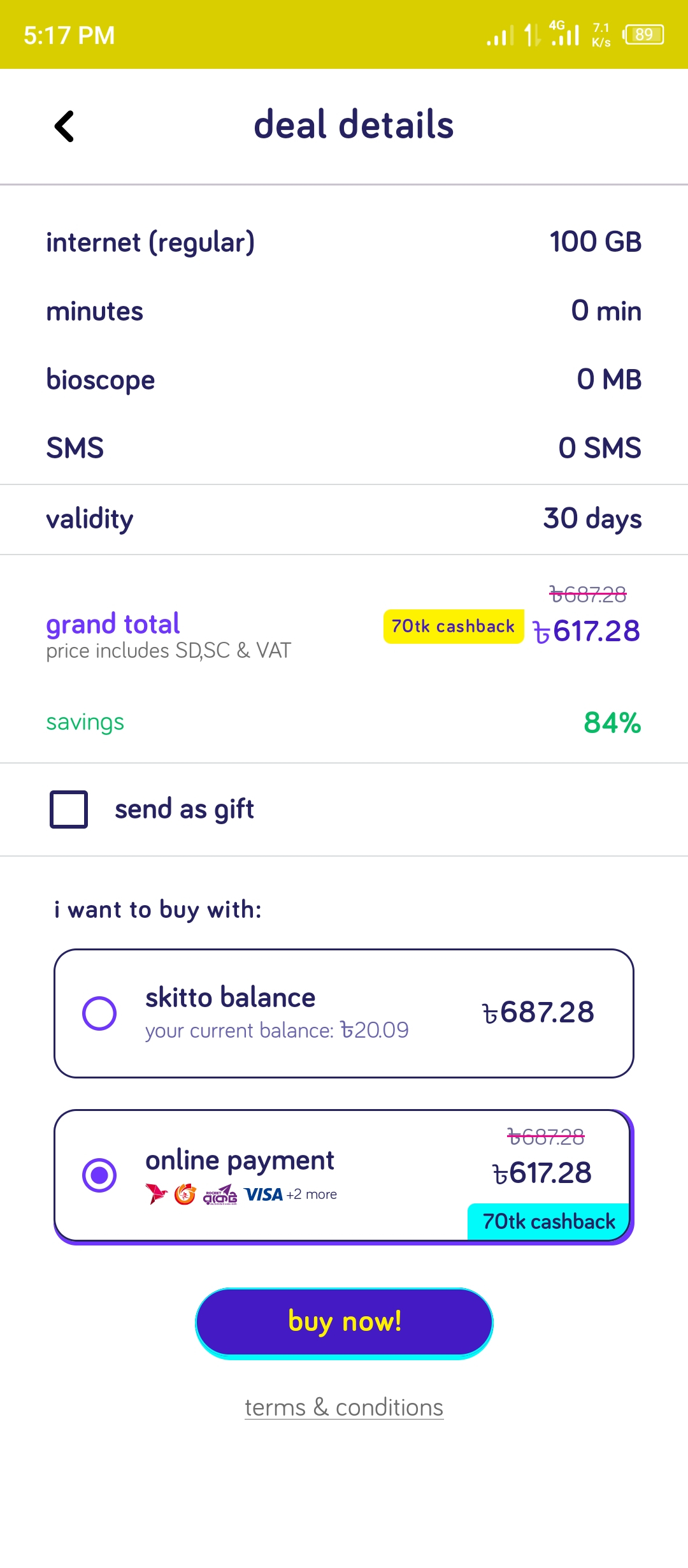This screenshot has height=1568, width=688.
Task: Show the +2 more payment methods
Action: pos(312,1194)
